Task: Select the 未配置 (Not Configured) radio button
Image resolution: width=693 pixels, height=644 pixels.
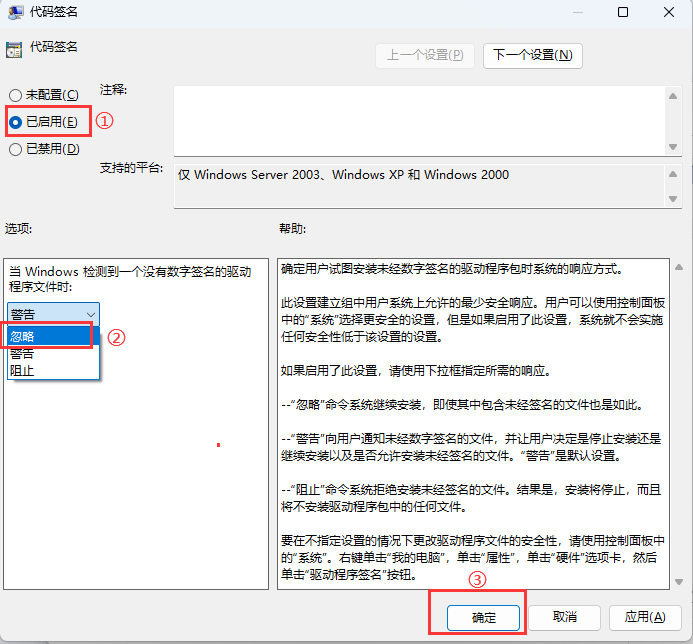Action: (15, 95)
